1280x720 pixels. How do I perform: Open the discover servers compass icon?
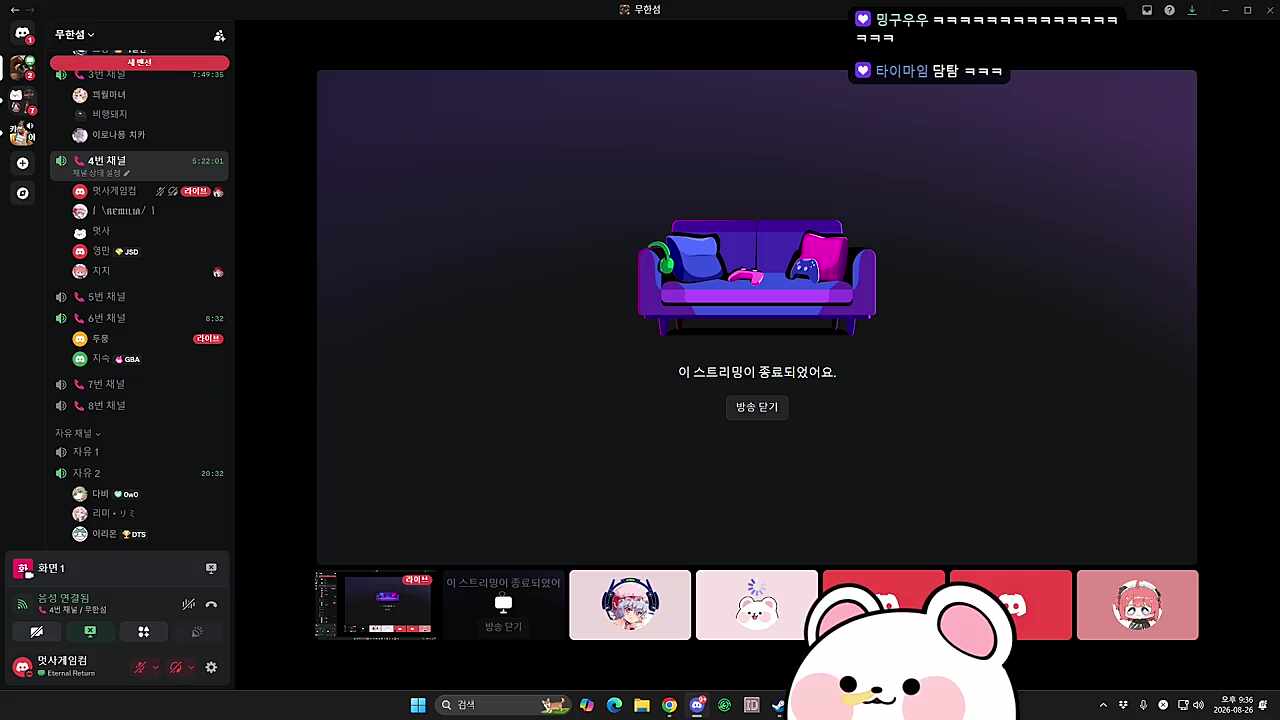click(x=22, y=193)
